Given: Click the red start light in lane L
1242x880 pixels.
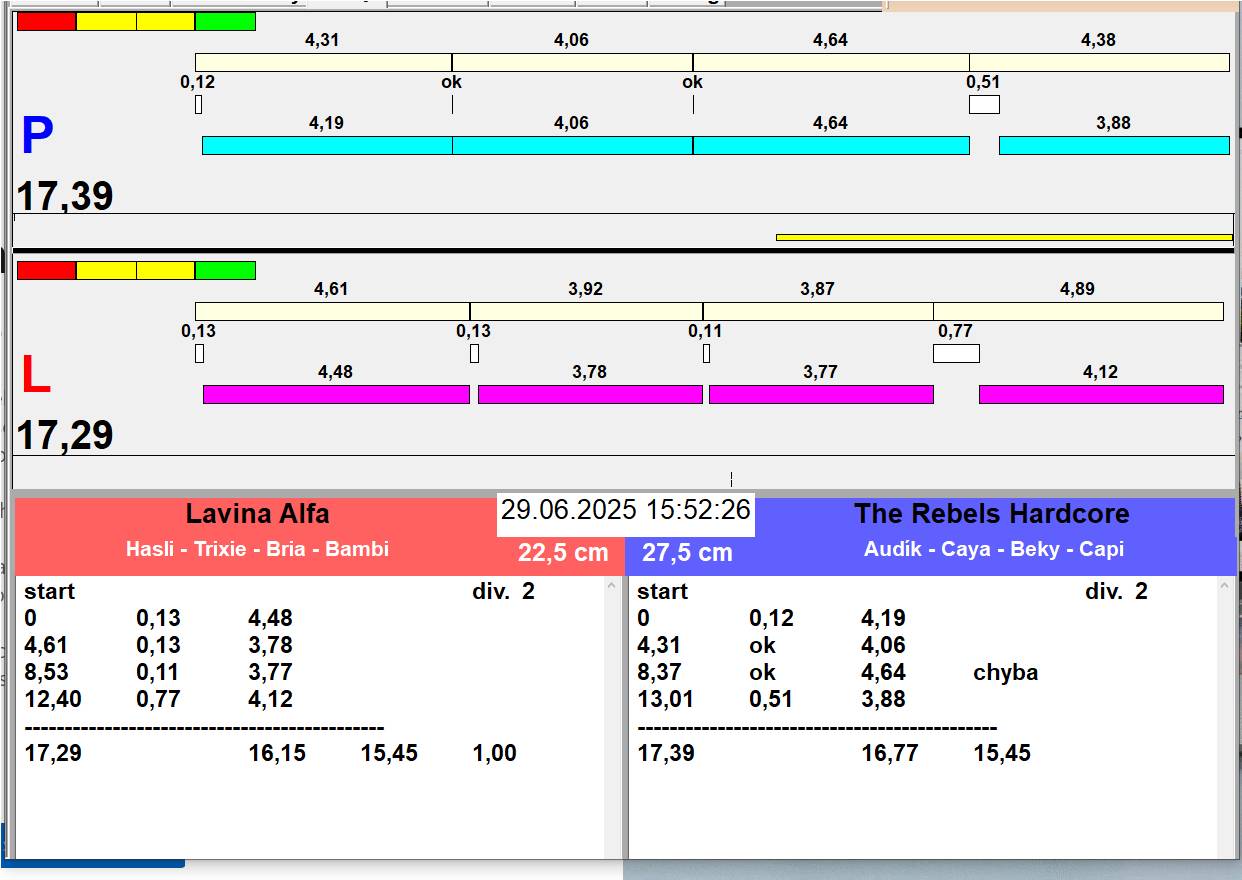Looking at the screenshot, I should click(x=47, y=270).
